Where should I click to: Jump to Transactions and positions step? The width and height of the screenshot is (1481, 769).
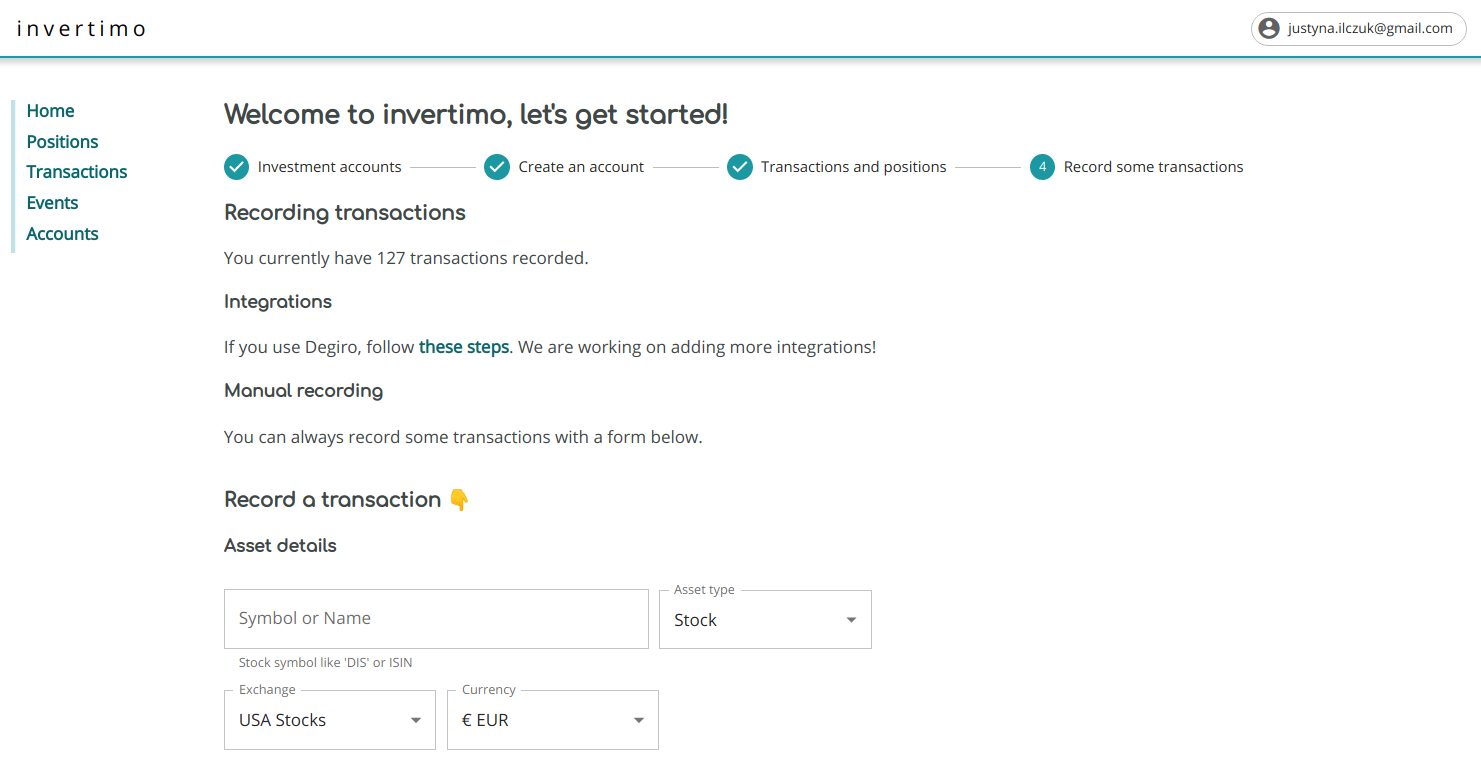click(853, 167)
